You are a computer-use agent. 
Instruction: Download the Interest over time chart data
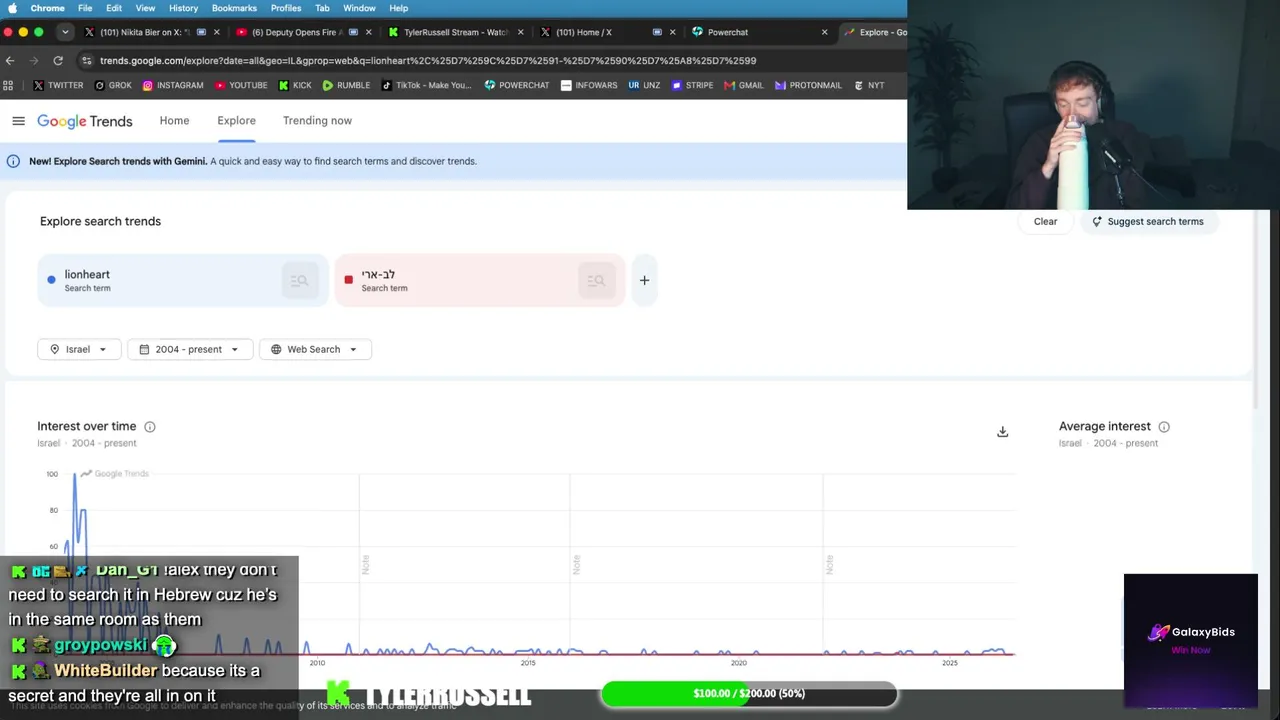click(x=1002, y=432)
